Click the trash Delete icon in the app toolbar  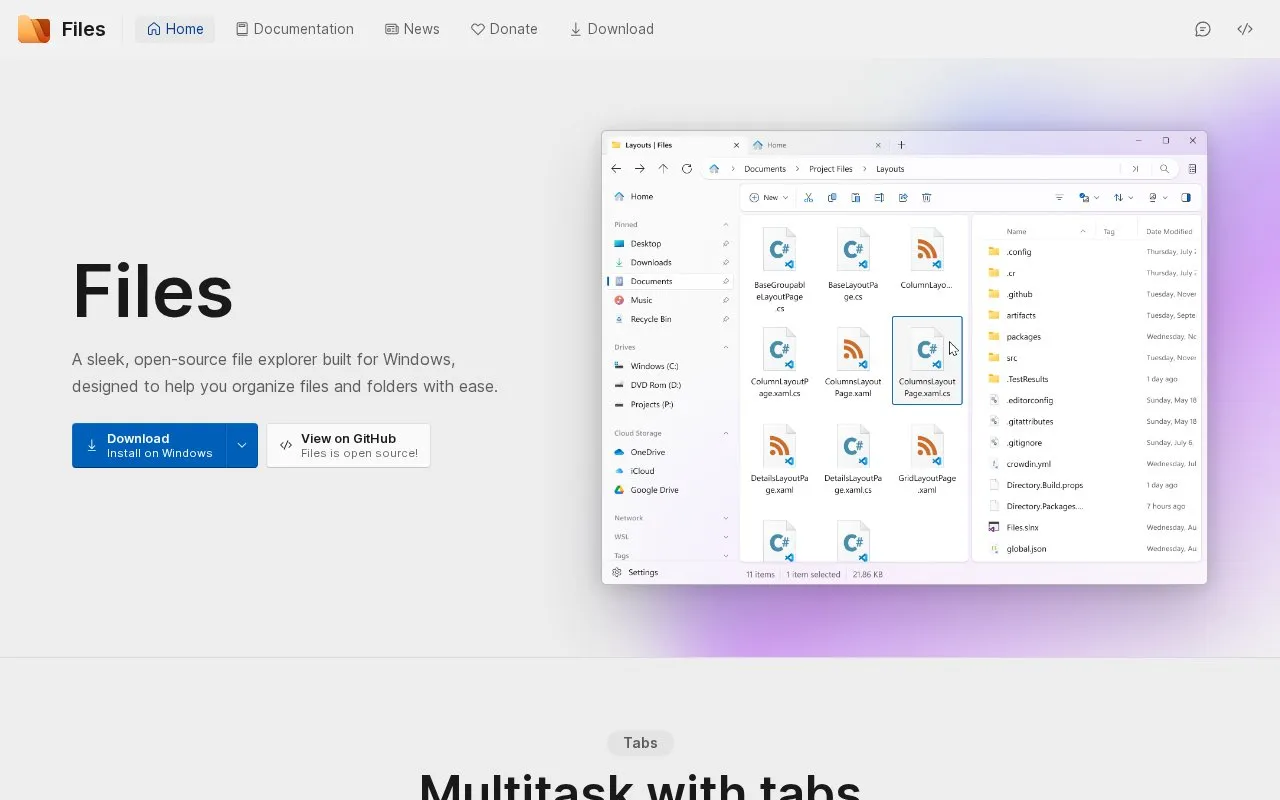click(927, 198)
